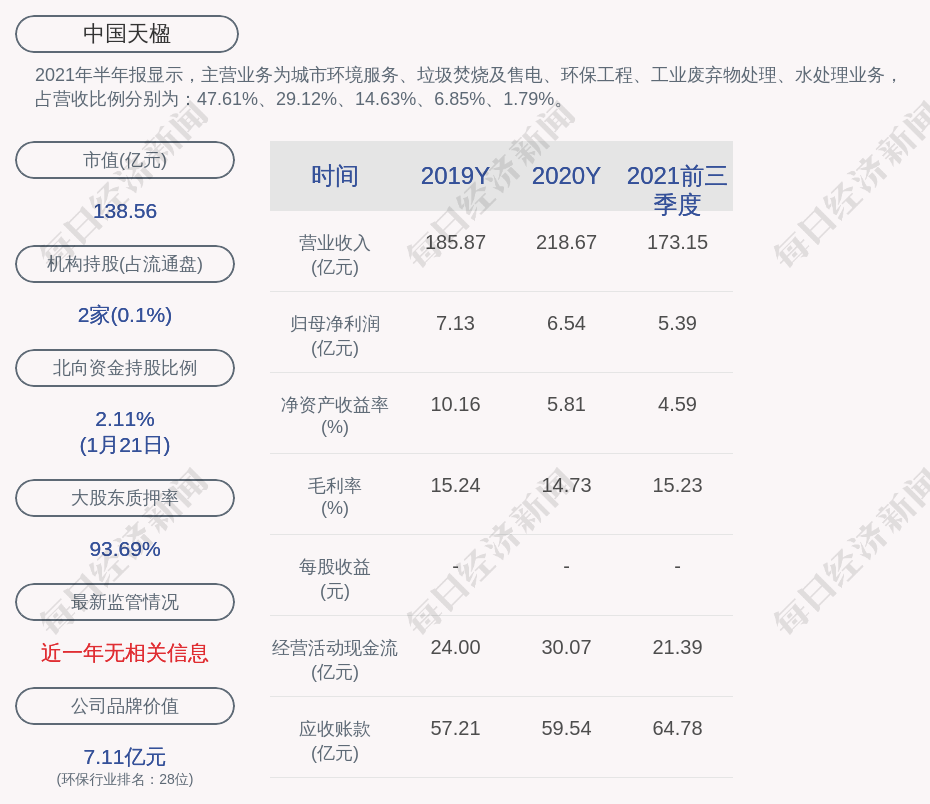Click the 93.69% pledge rate value
This screenshot has height=804, width=930.
click(125, 549)
